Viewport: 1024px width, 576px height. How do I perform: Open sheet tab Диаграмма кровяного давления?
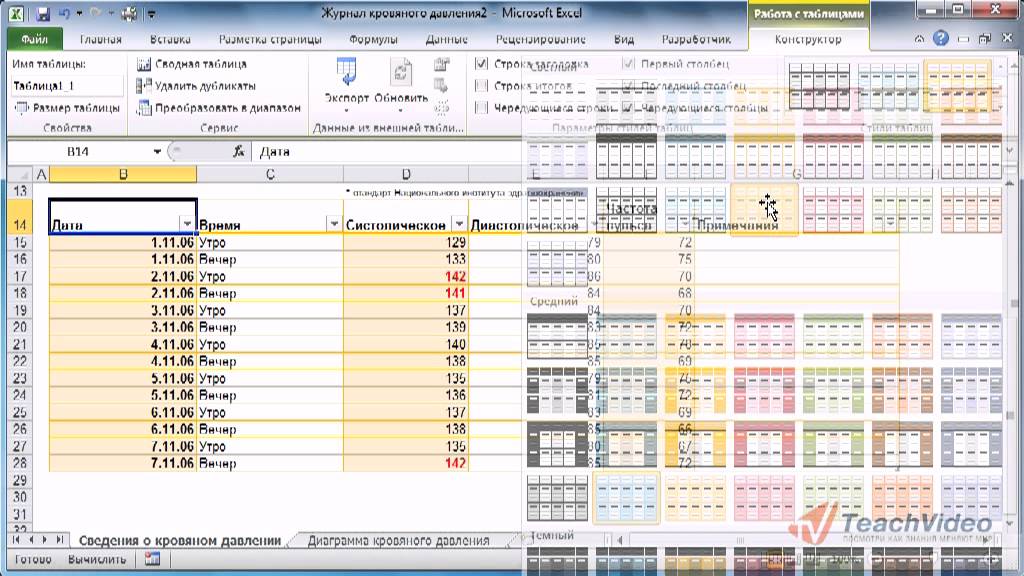click(x=398, y=541)
